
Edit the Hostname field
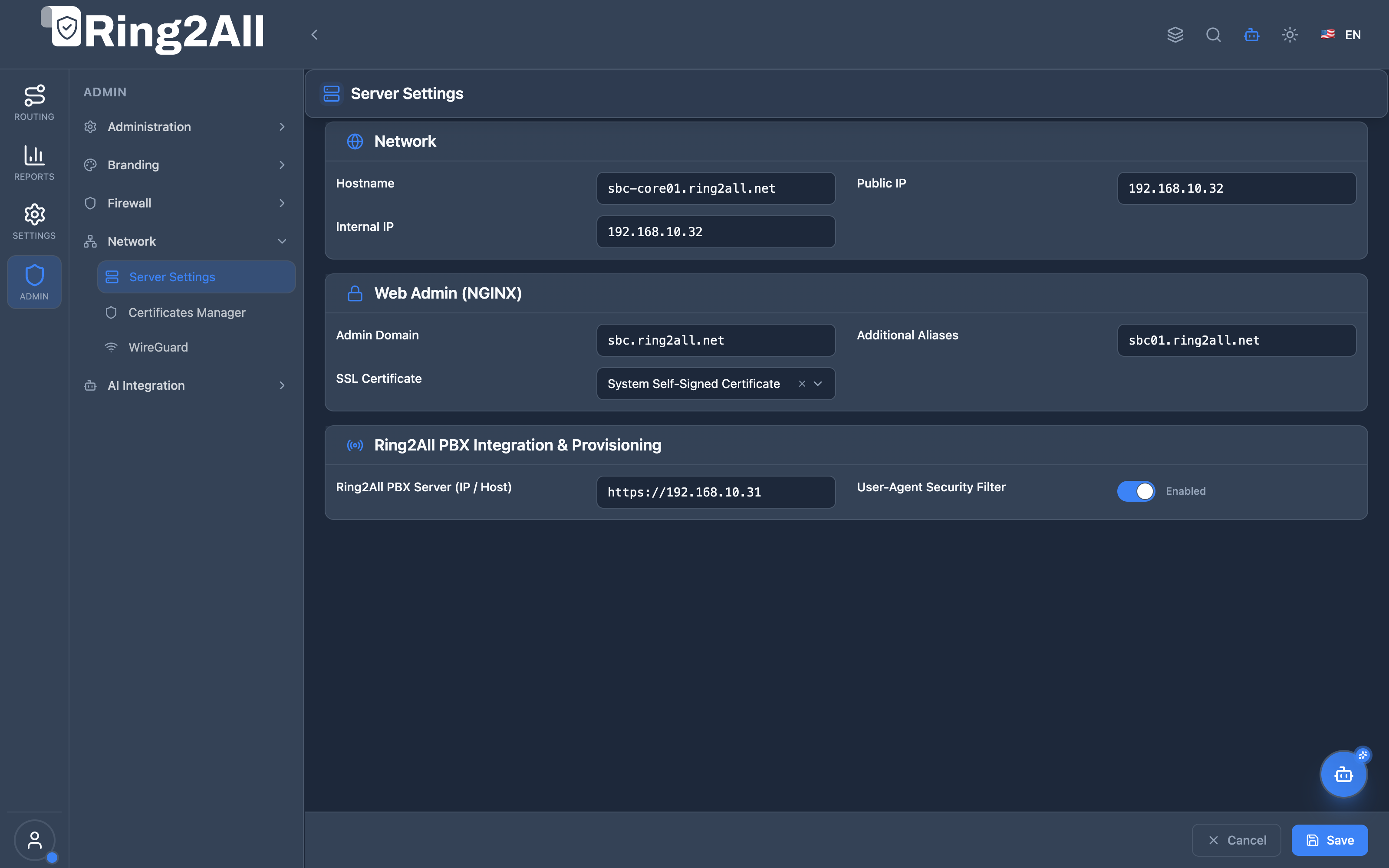tap(716, 188)
